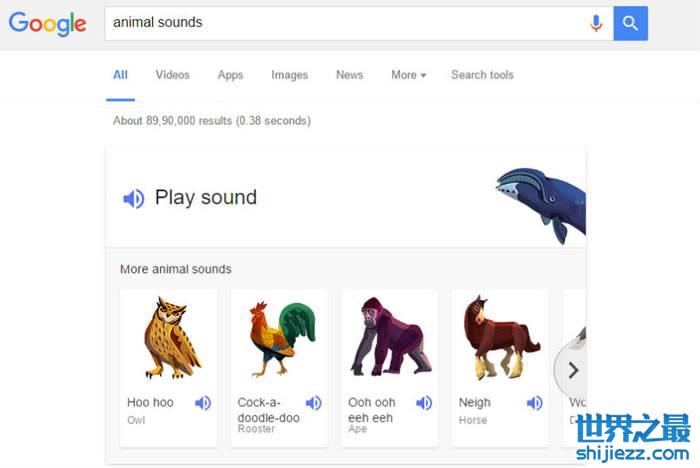Click the voice search microphone icon
The image size is (700, 468).
pos(596,23)
